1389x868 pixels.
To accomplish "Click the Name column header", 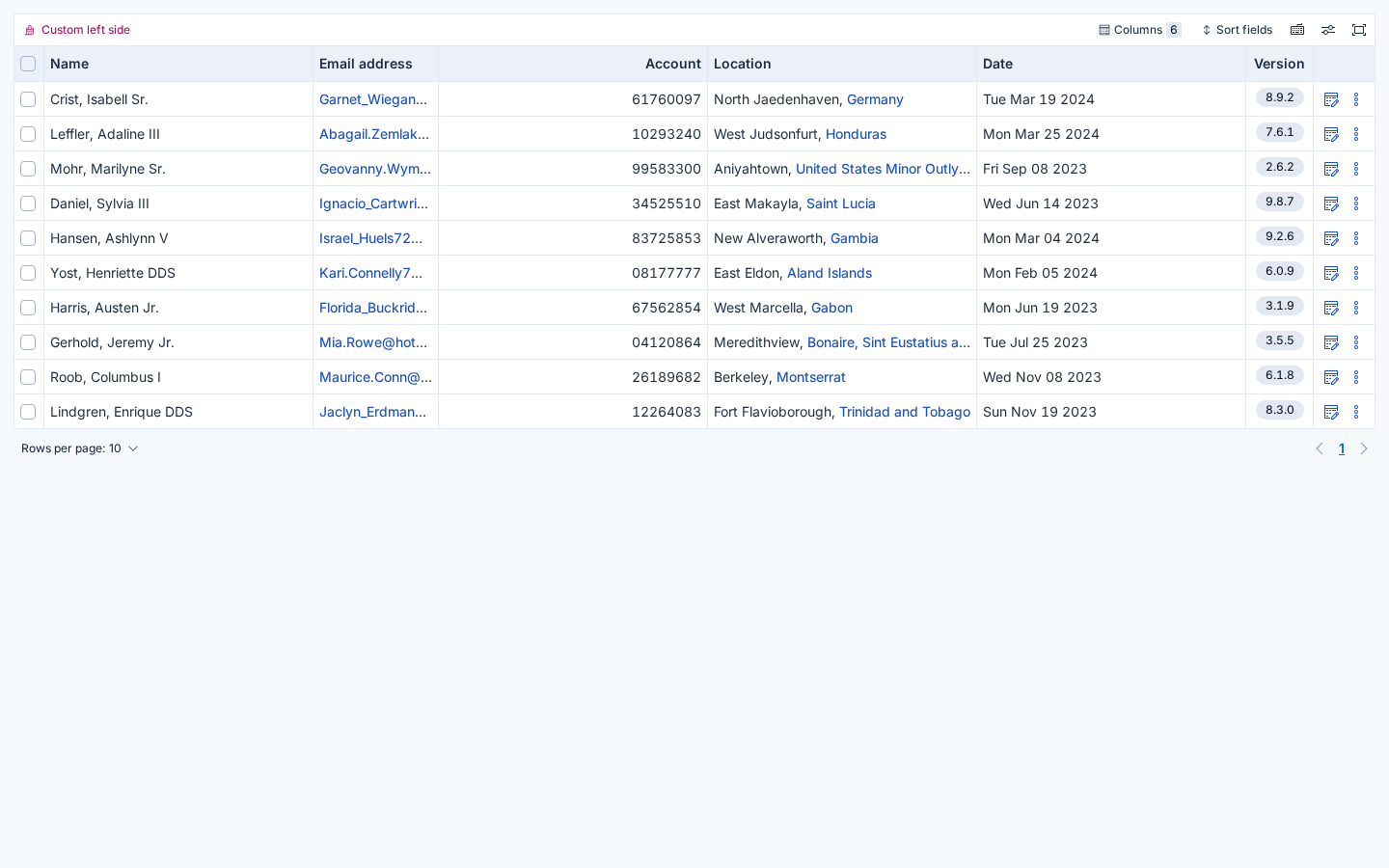I will [x=178, y=64].
